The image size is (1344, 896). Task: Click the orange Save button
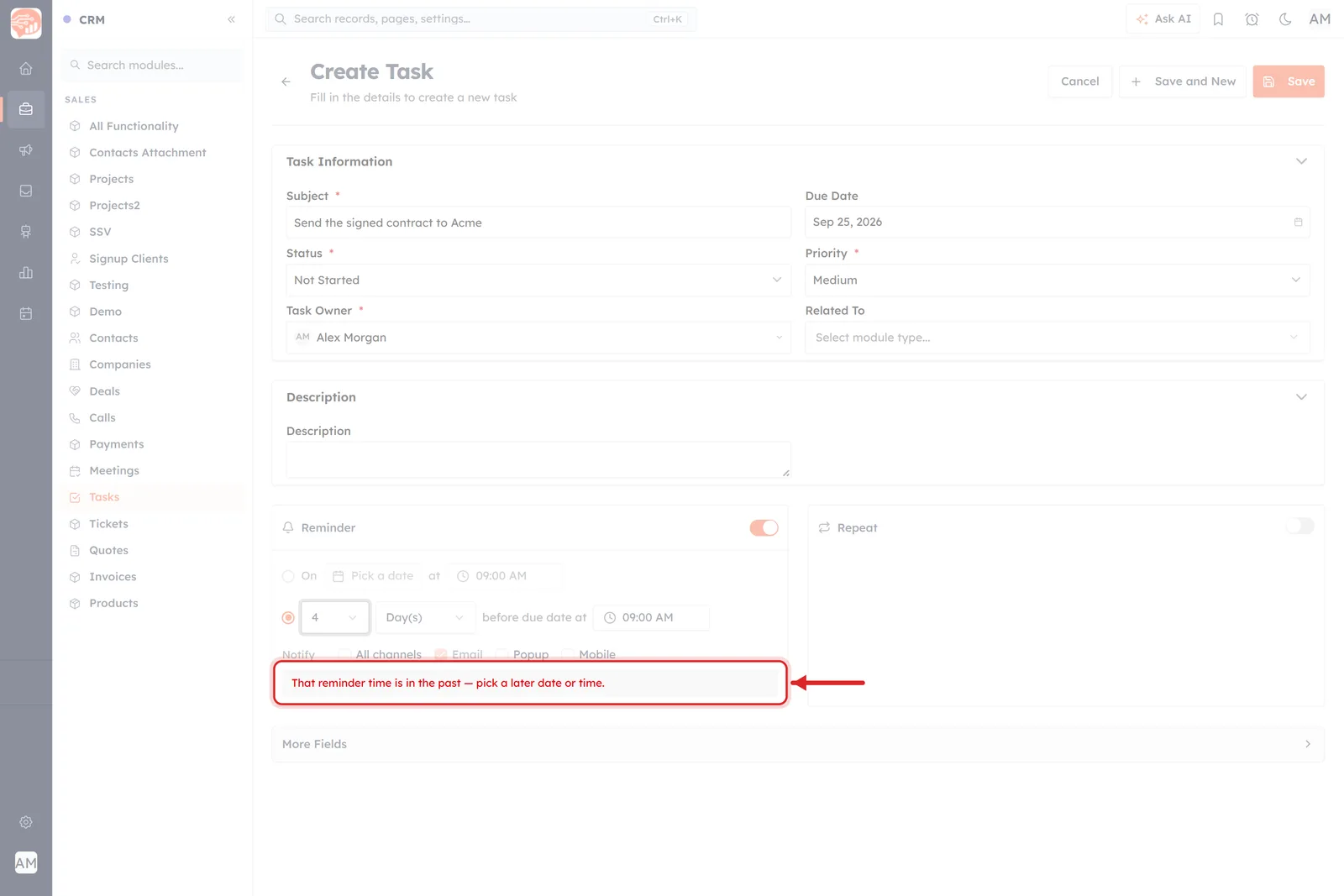[x=1289, y=81]
